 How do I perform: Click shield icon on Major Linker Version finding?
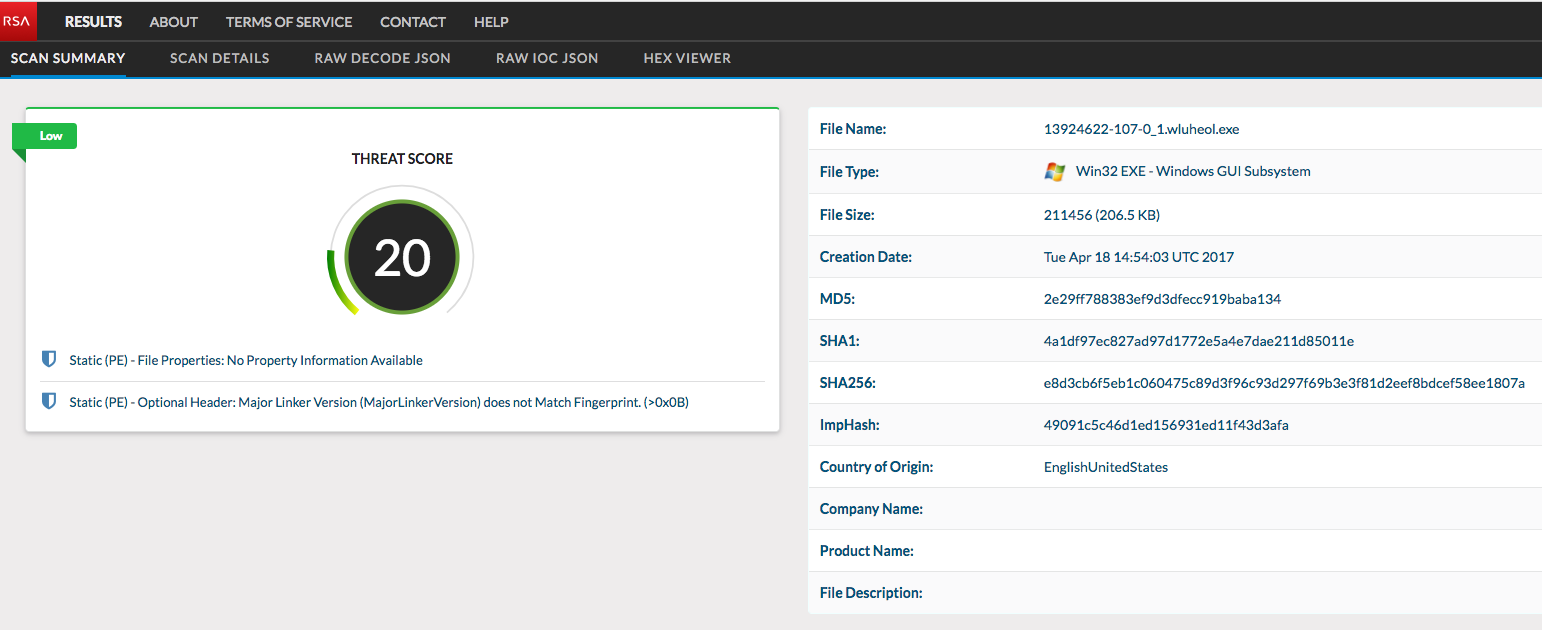pyautogui.click(x=49, y=400)
